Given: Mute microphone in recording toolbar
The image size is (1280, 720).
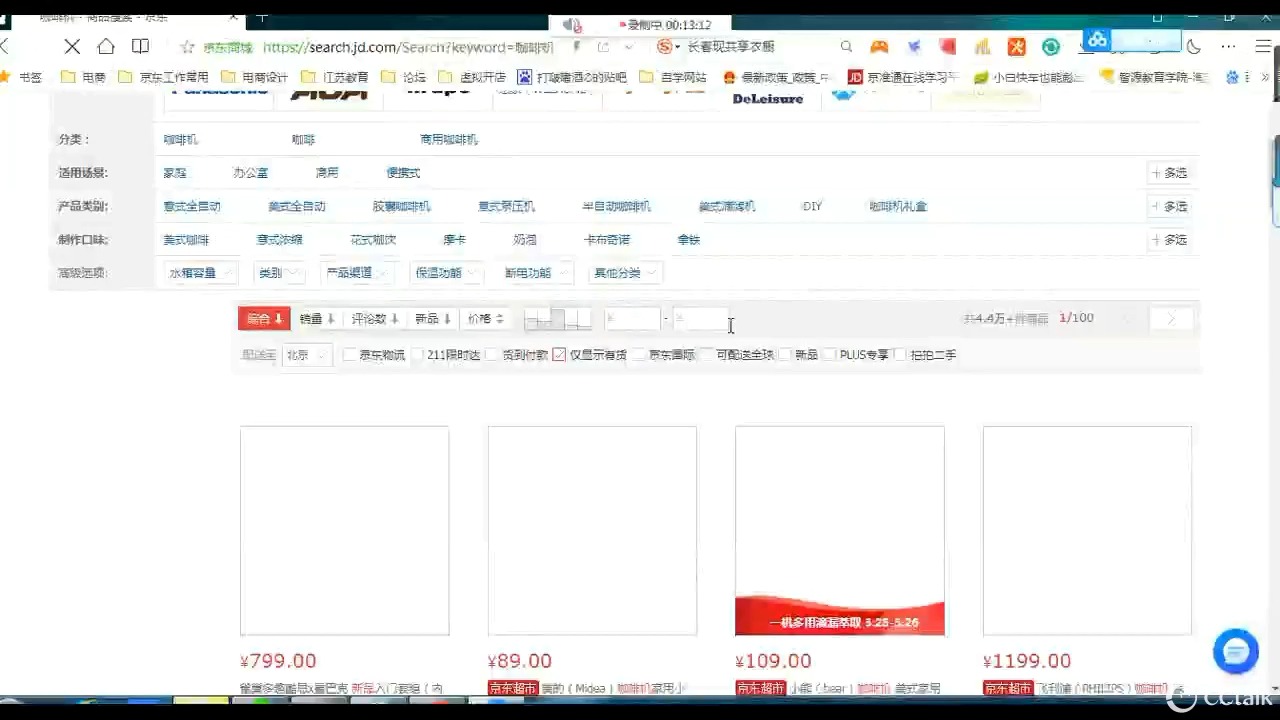Looking at the screenshot, I should pos(572,25).
